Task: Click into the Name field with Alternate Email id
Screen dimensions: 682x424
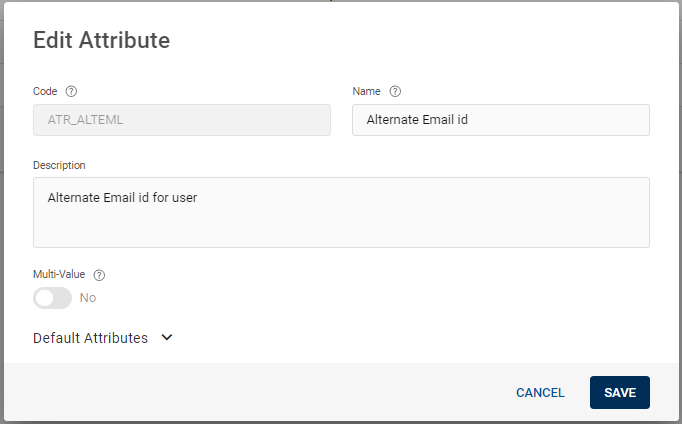Action: (x=501, y=120)
